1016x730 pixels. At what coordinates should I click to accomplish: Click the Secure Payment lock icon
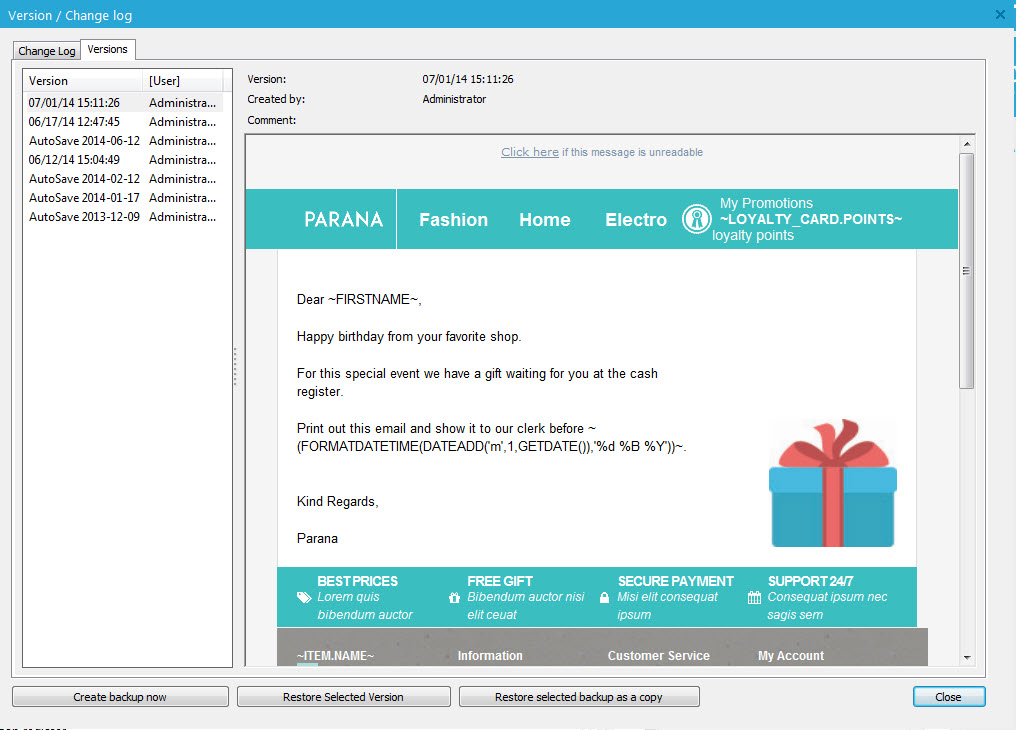tap(604, 598)
